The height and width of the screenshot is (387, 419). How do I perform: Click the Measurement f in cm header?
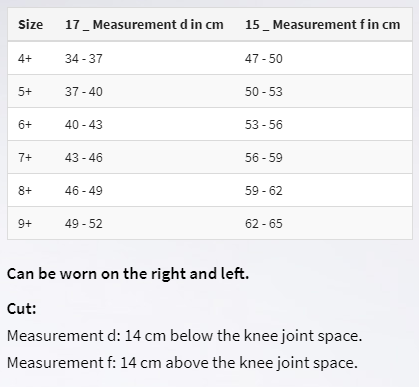[x=322, y=25]
